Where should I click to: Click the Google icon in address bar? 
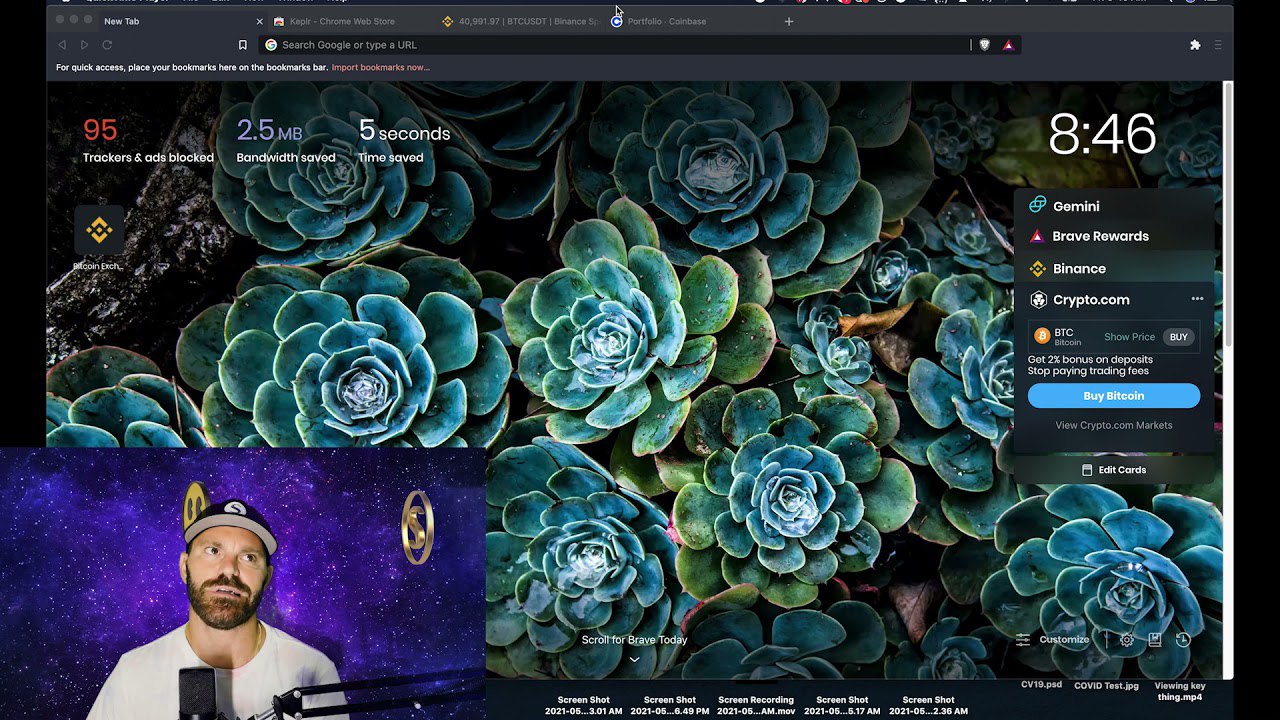(x=271, y=45)
